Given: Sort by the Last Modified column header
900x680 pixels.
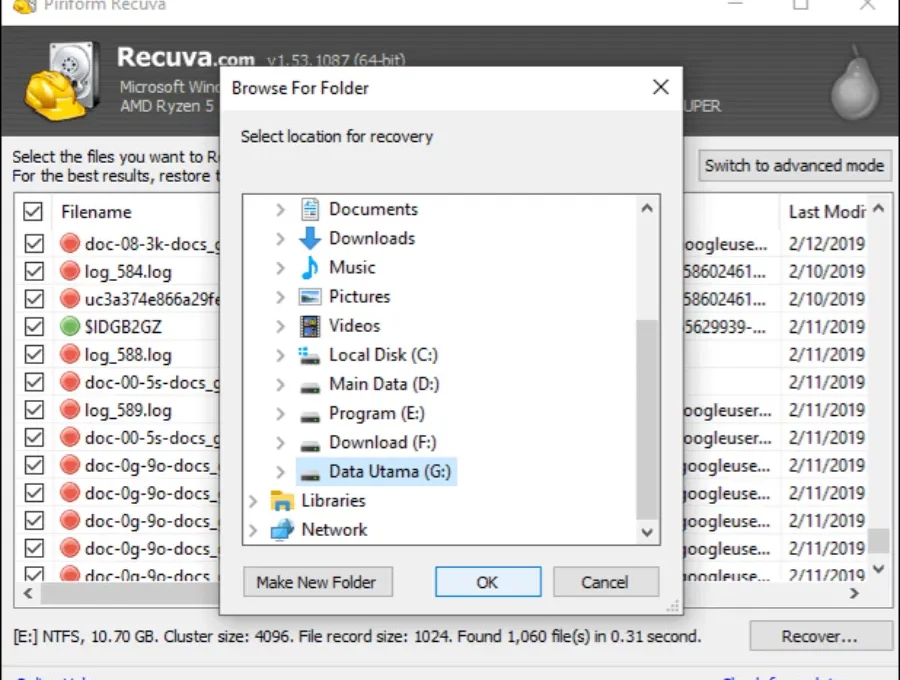Looking at the screenshot, I should click(825, 212).
